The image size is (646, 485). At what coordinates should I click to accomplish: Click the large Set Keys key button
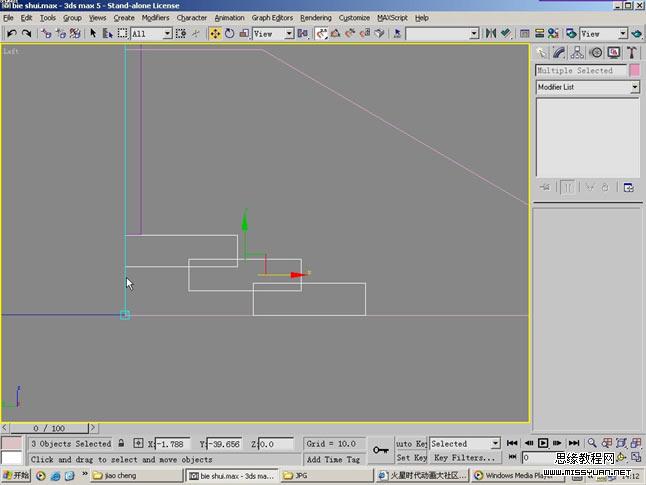[x=380, y=450]
